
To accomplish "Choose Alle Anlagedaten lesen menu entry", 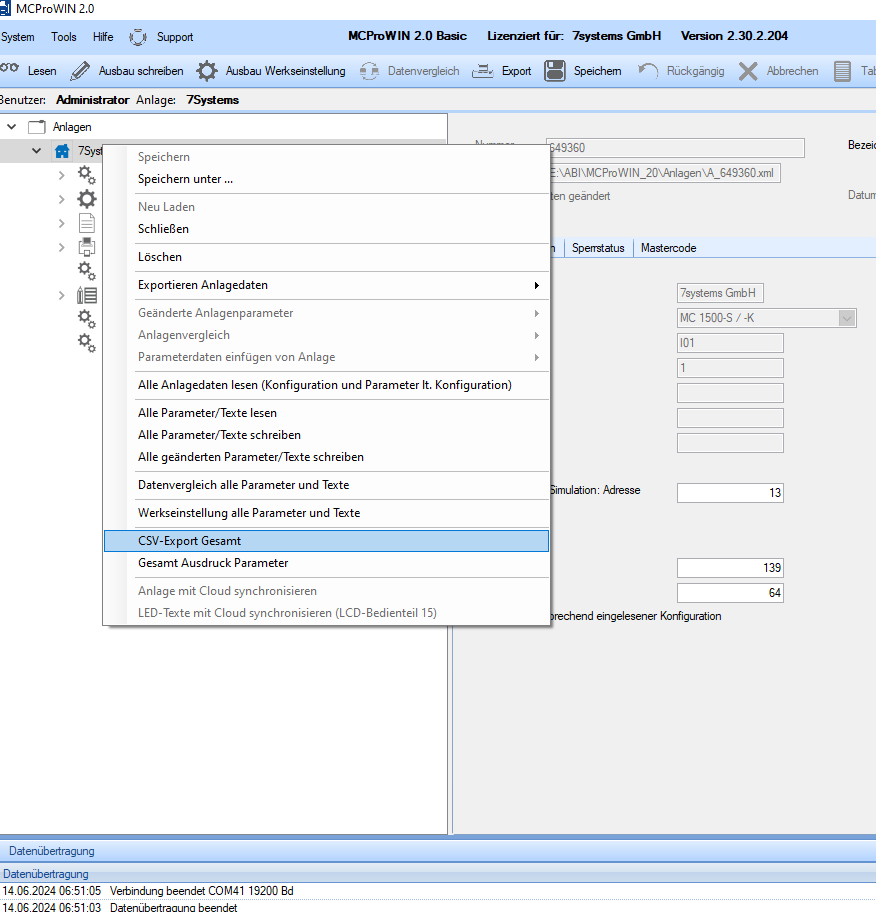I will pyautogui.click(x=326, y=385).
